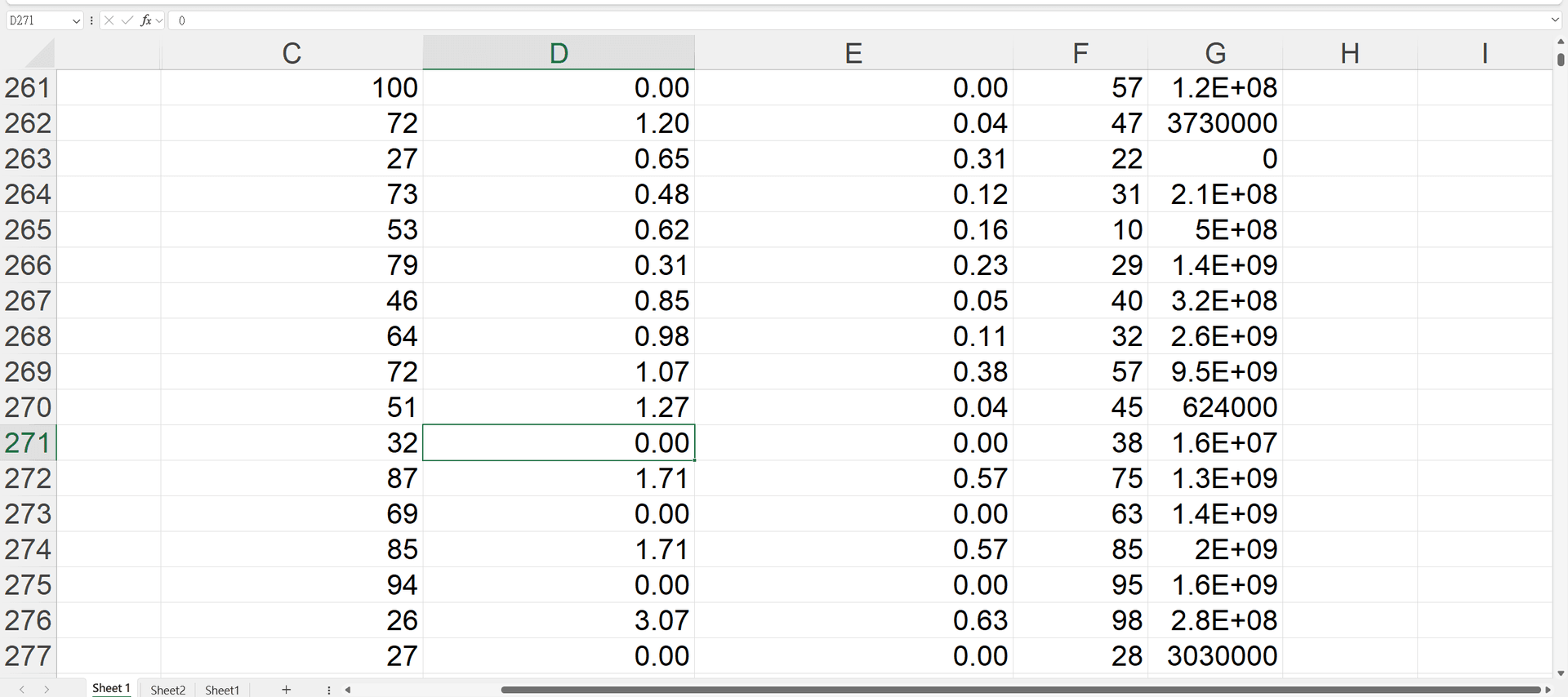Expand the formula bar with right chevron
Screen dimensions: 1568x697
(x=1555, y=20)
